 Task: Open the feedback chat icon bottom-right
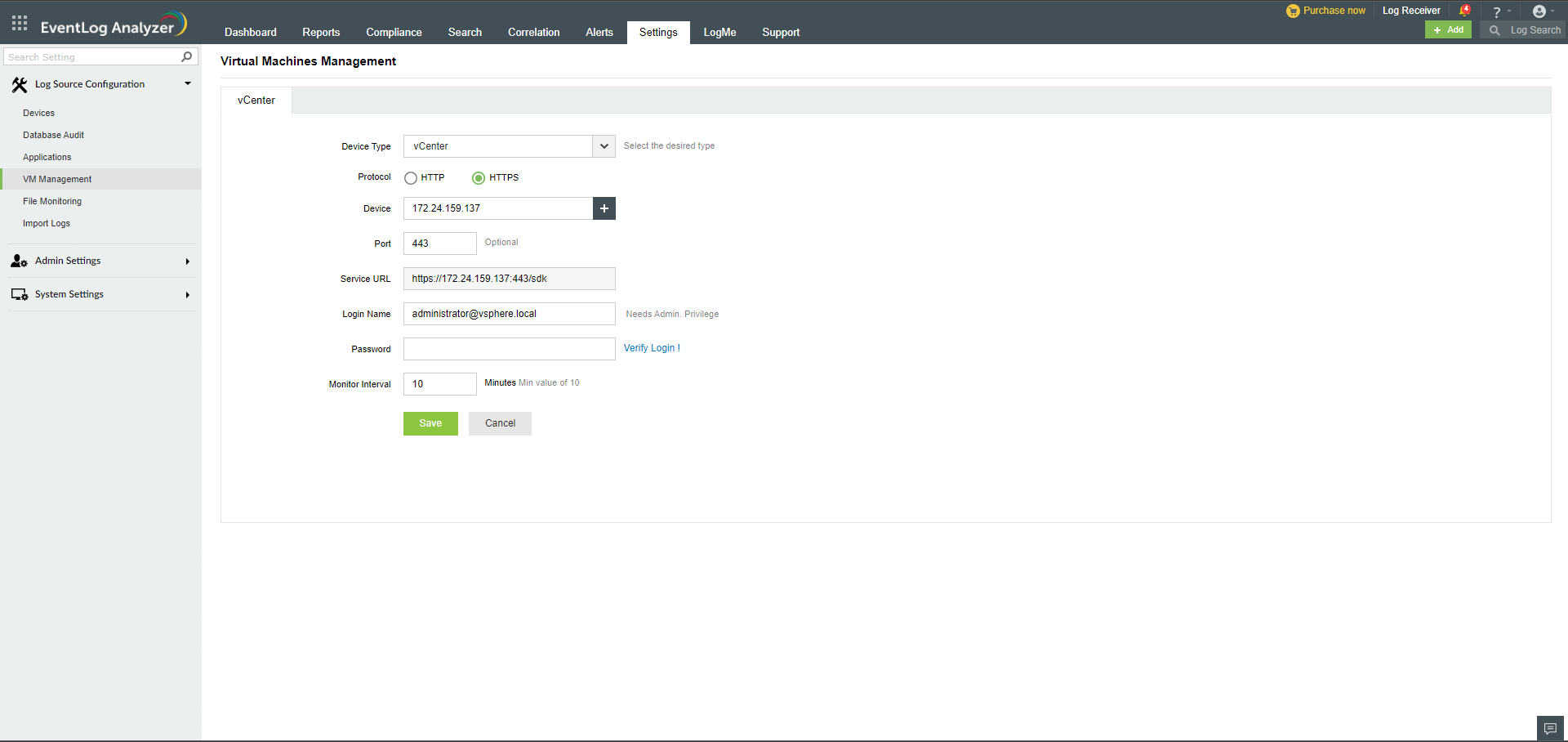(1549, 727)
